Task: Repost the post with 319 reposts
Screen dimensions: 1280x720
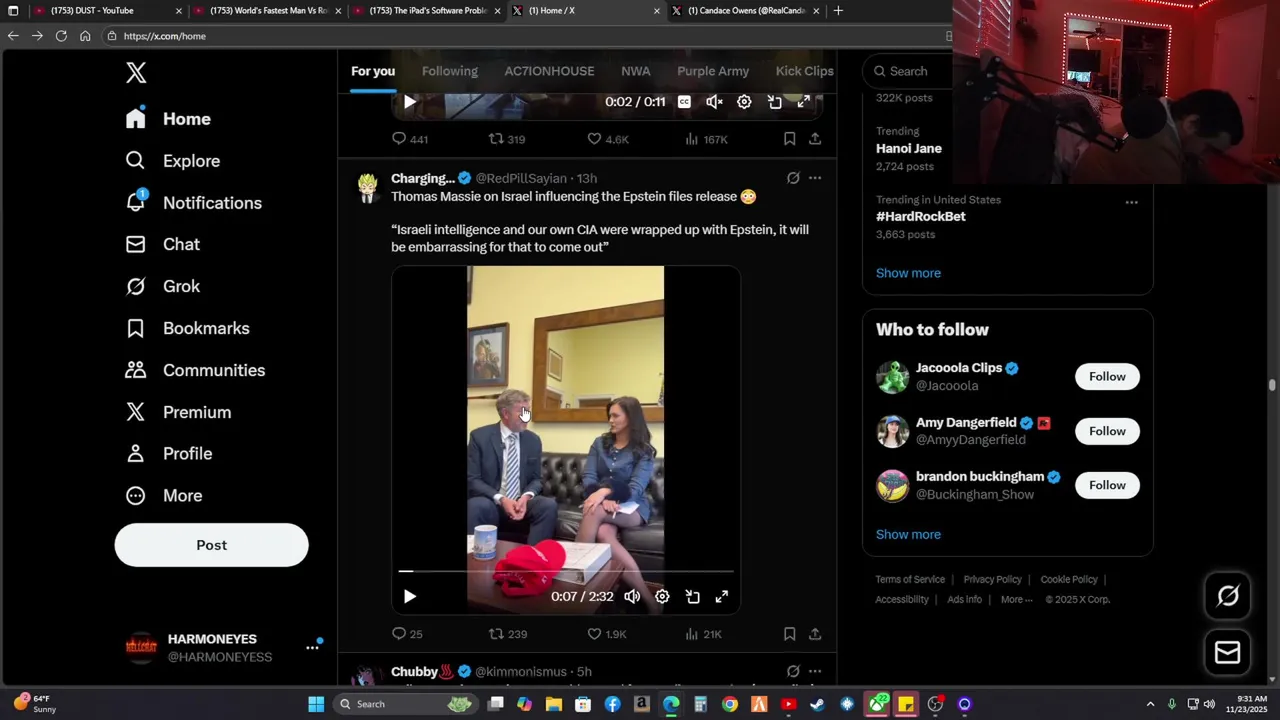Action: (506, 139)
